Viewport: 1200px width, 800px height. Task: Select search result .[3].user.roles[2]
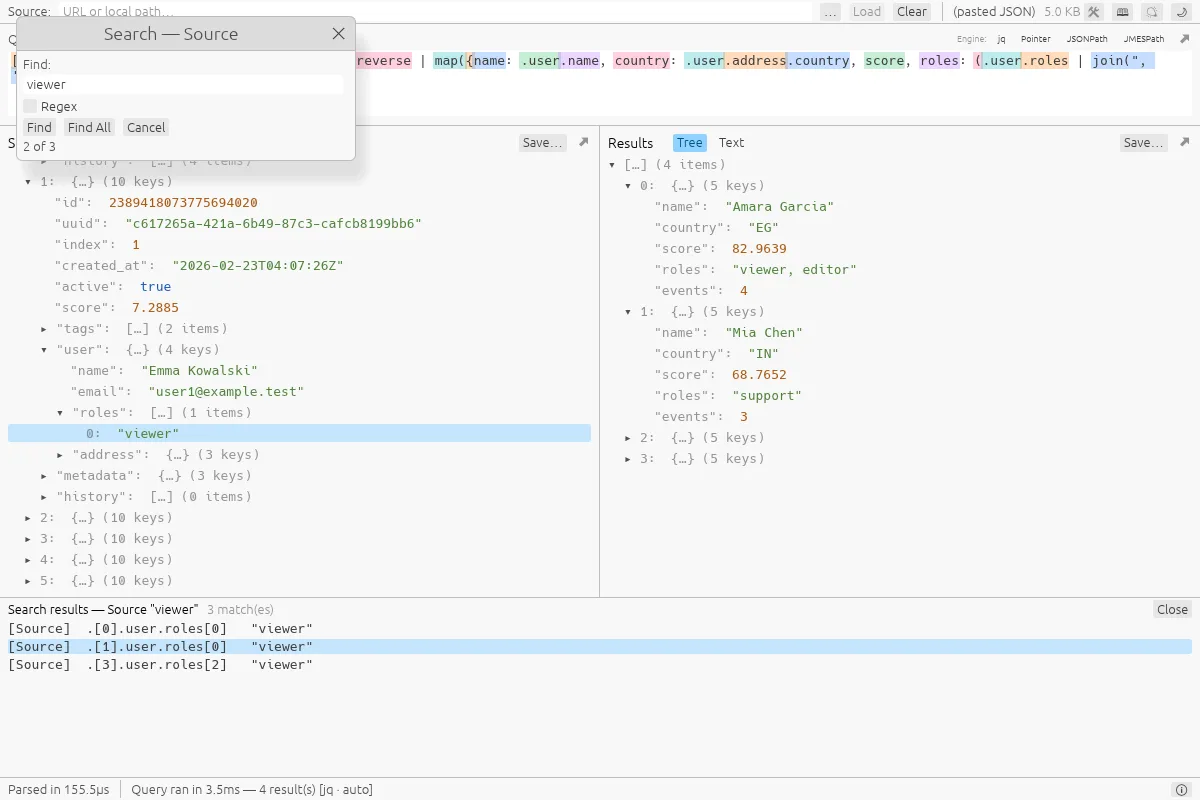(600, 665)
